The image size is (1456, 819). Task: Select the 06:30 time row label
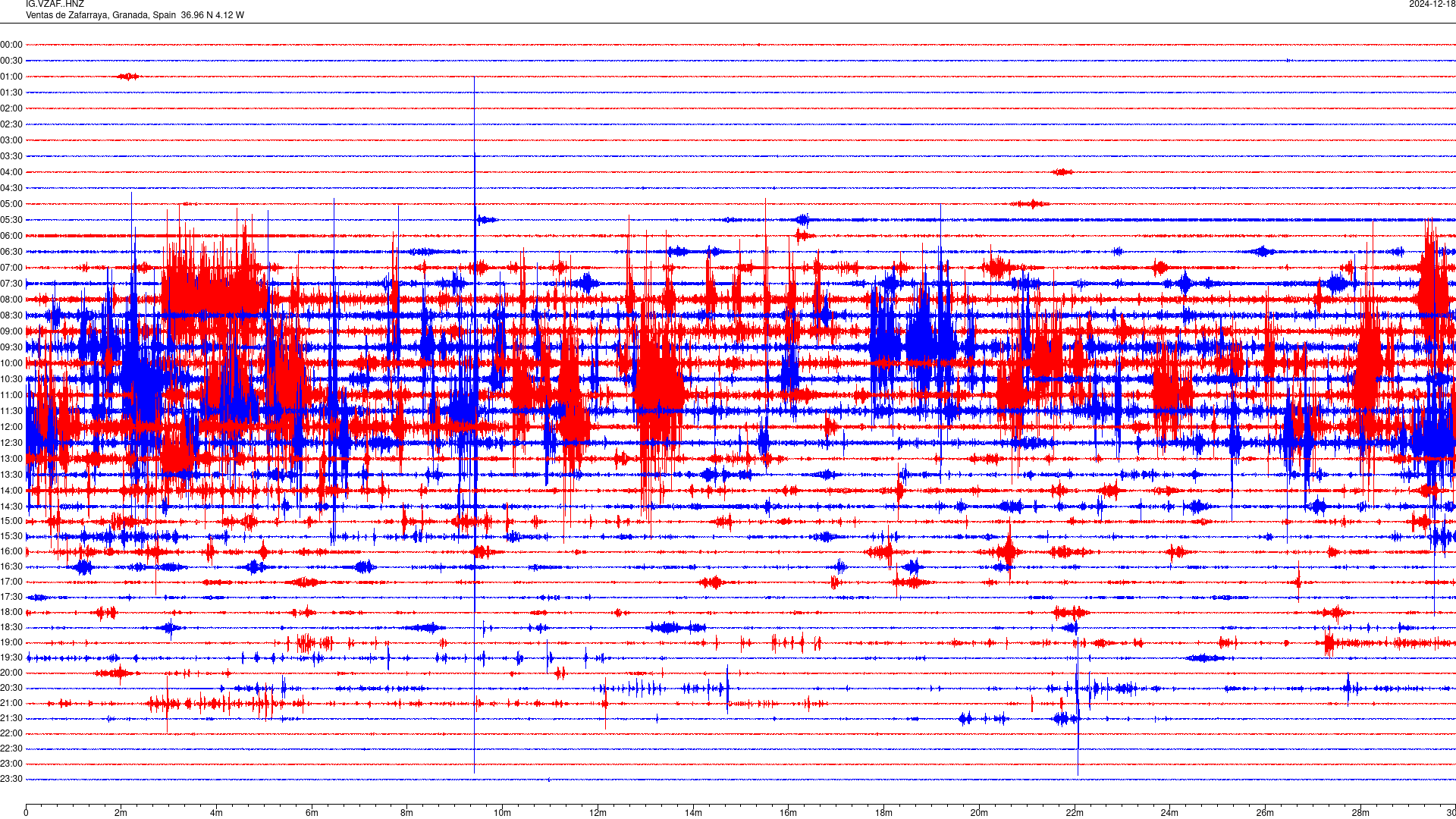coord(11,252)
